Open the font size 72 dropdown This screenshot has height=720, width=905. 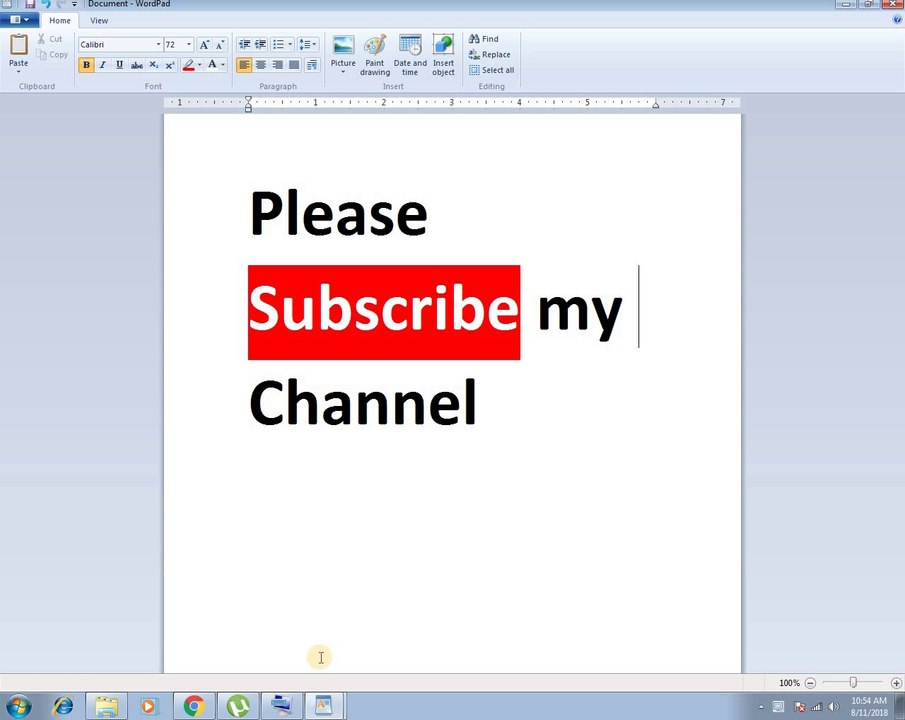click(x=189, y=44)
